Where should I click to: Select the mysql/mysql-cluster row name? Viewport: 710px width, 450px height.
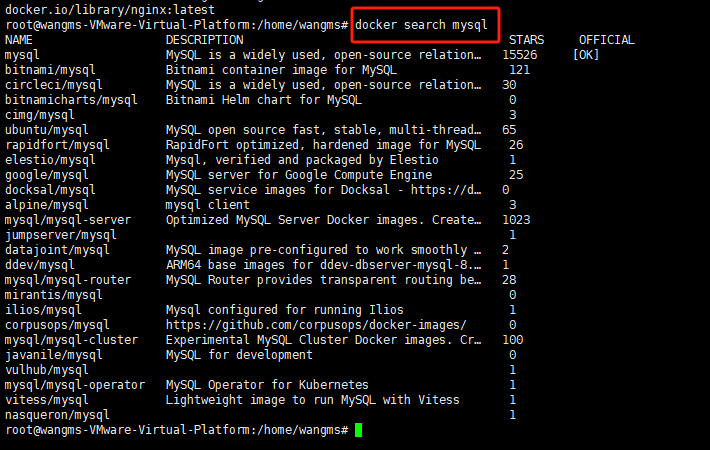pyautogui.click(x=72, y=340)
